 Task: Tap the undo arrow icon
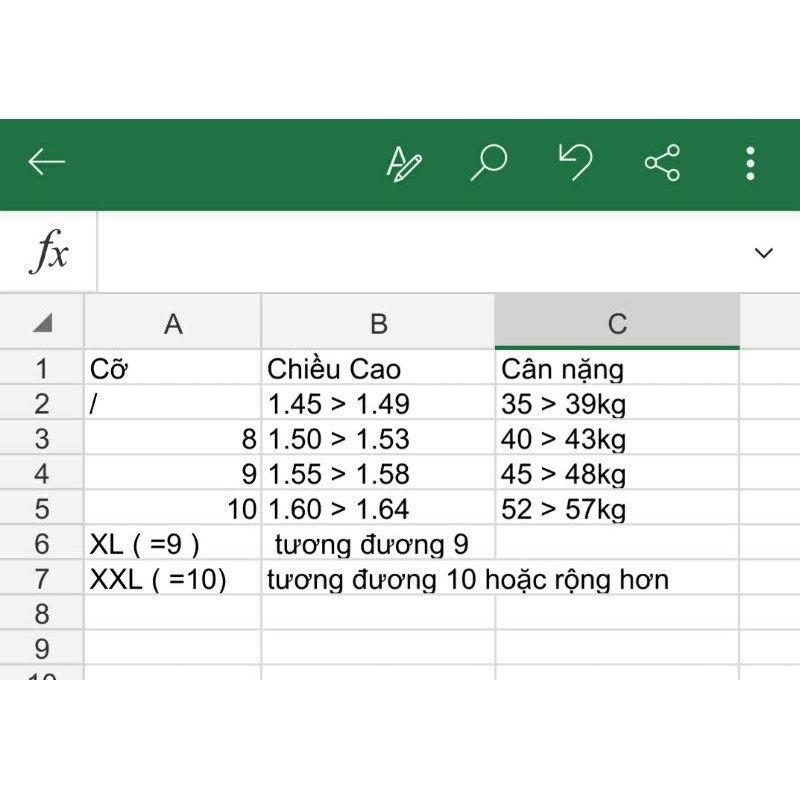pos(575,162)
